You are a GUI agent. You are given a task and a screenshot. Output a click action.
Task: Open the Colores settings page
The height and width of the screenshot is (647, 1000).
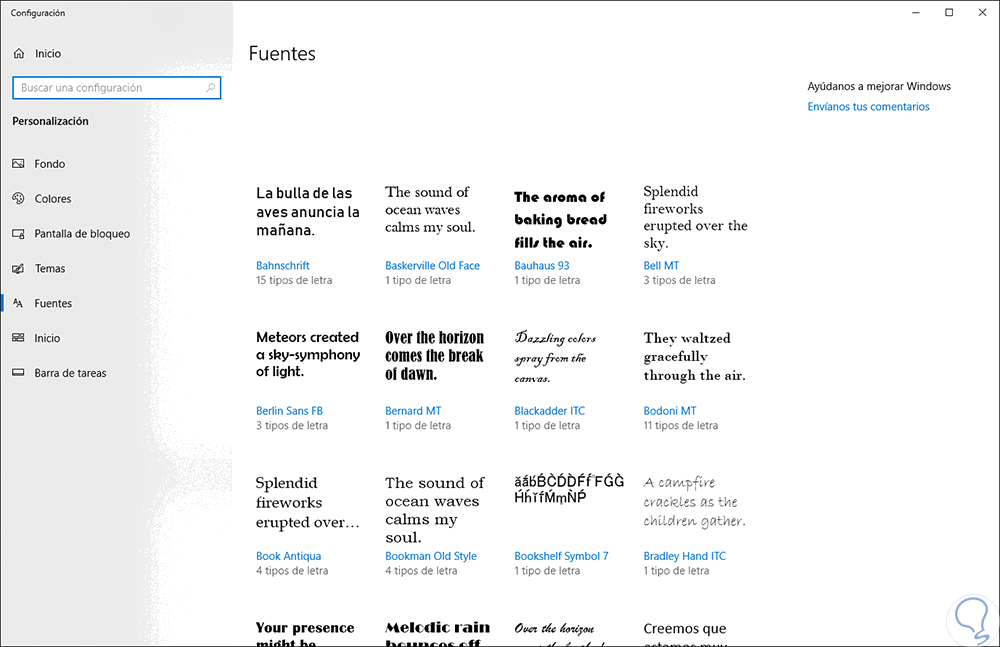(x=53, y=199)
